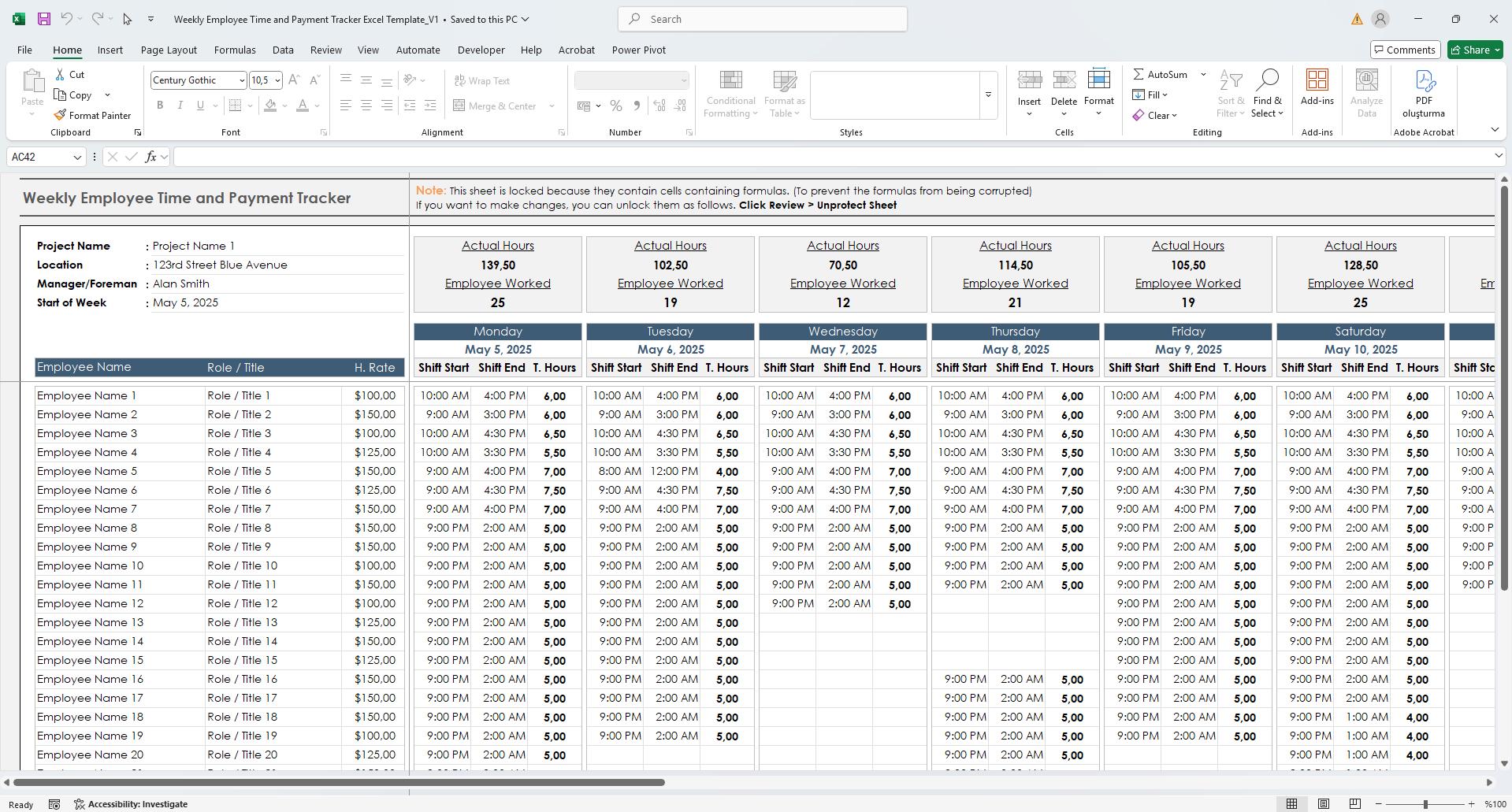Decrease font size with smaller A icon

[x=314, y=80]
